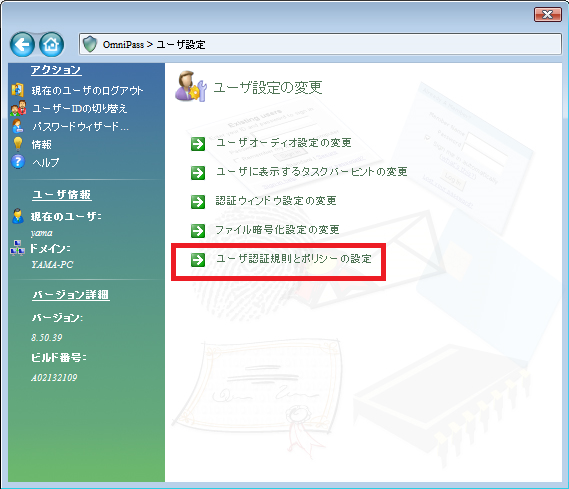Choose 現在のユーザのログアウト action
The image size is (569, 489).
[x=87, y=90]
